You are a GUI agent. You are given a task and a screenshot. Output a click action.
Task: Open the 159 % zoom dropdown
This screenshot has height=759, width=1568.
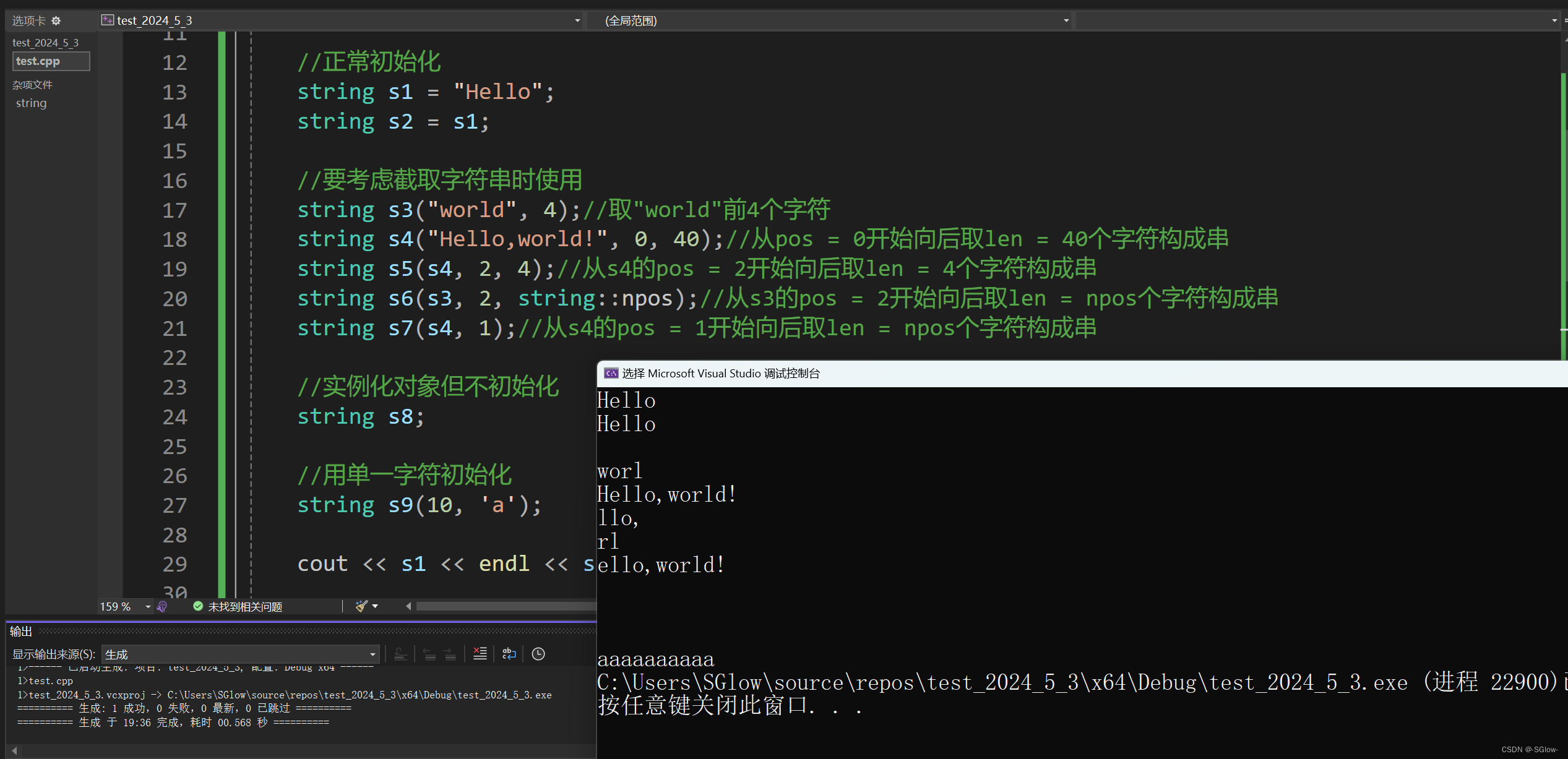pyautogui.click(x=148, y=606)
